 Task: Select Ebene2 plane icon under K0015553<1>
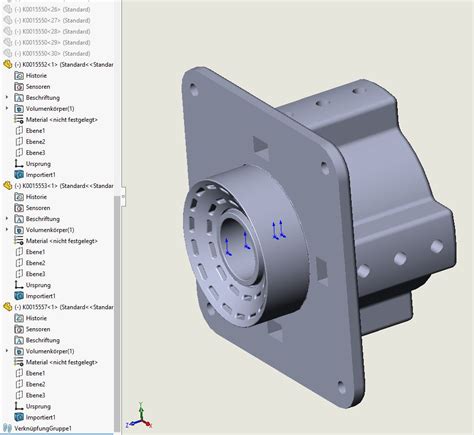(x=19, y=263)
